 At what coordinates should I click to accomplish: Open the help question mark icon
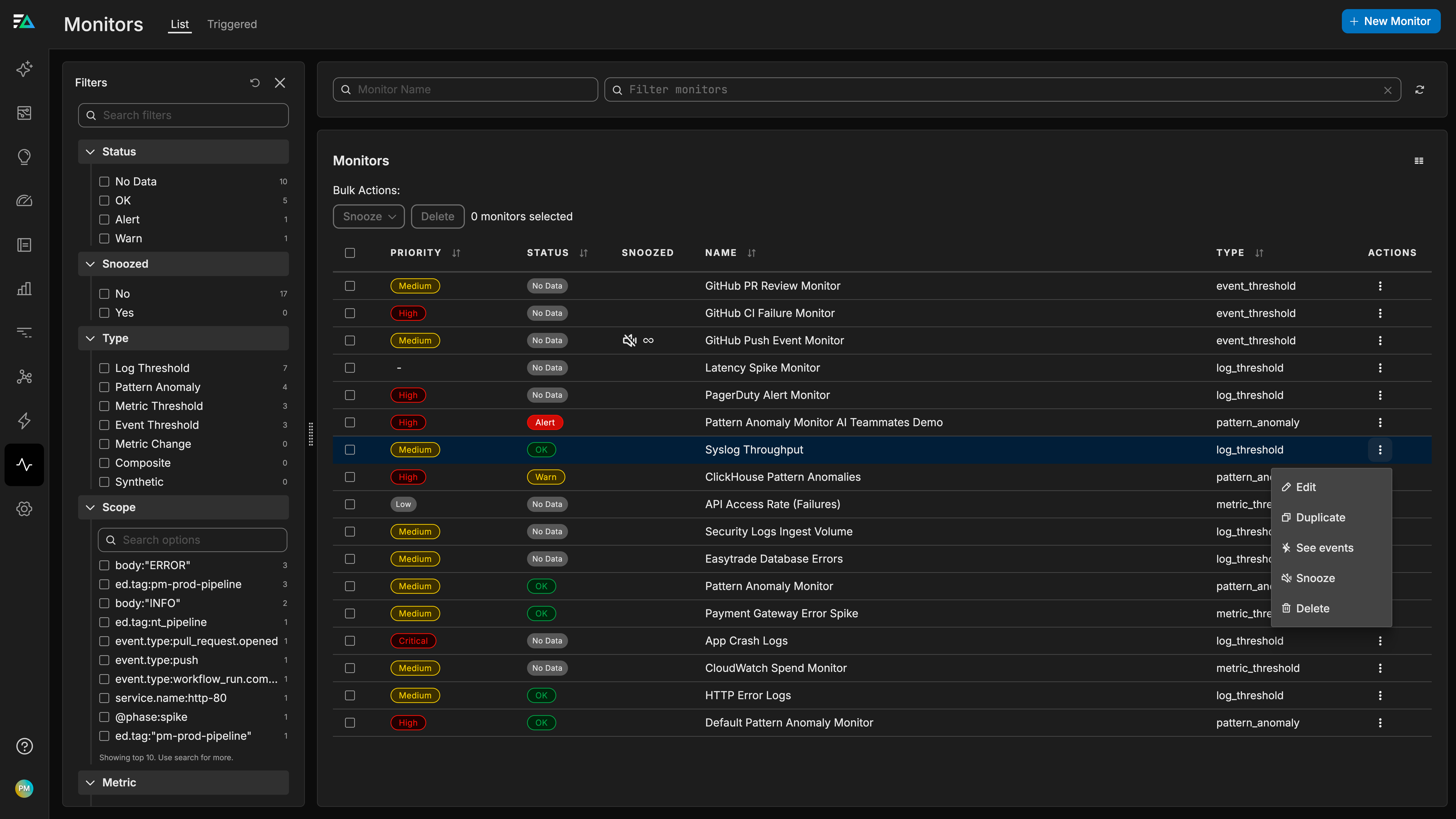(x=24, y=746)
